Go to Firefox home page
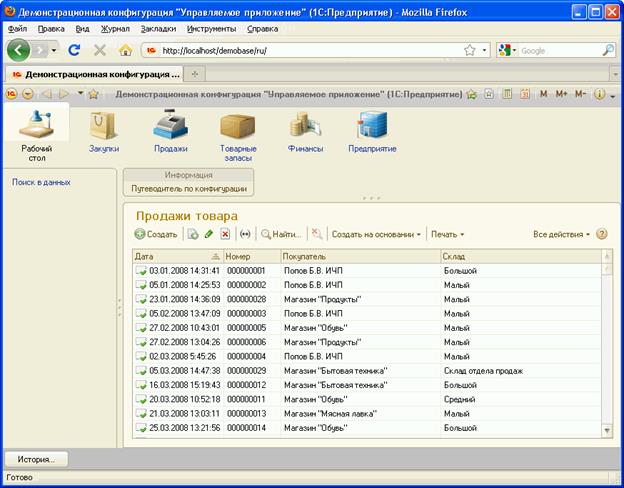The width and height of the screenshot is (624, 488). [126, 50]
